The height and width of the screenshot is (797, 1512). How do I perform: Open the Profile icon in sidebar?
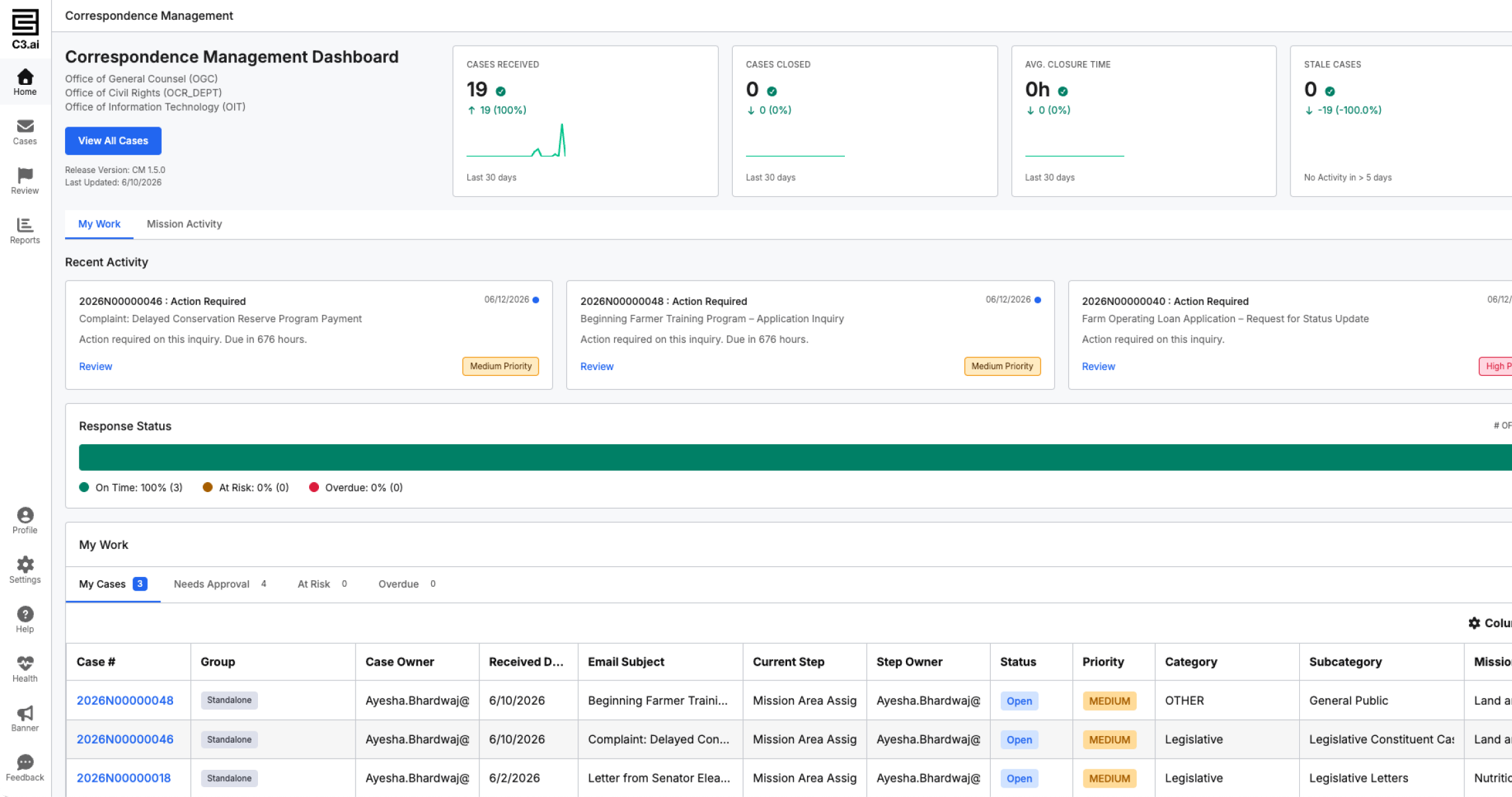tap(25, 521)
